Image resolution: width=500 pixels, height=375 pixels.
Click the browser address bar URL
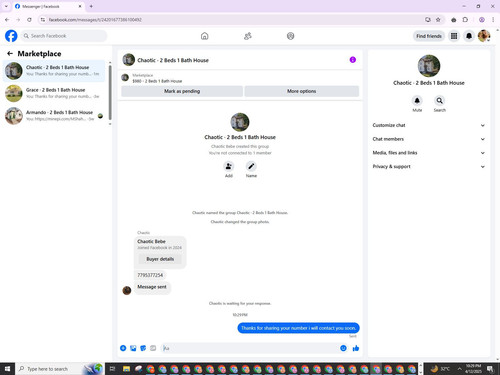tap(95, 20)
